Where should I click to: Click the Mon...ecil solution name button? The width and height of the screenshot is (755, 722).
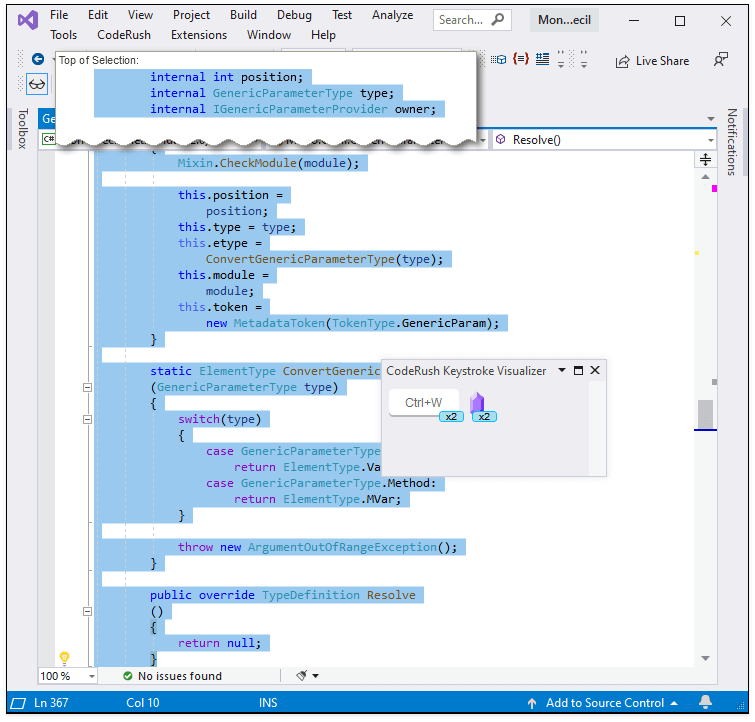(564, 20)
